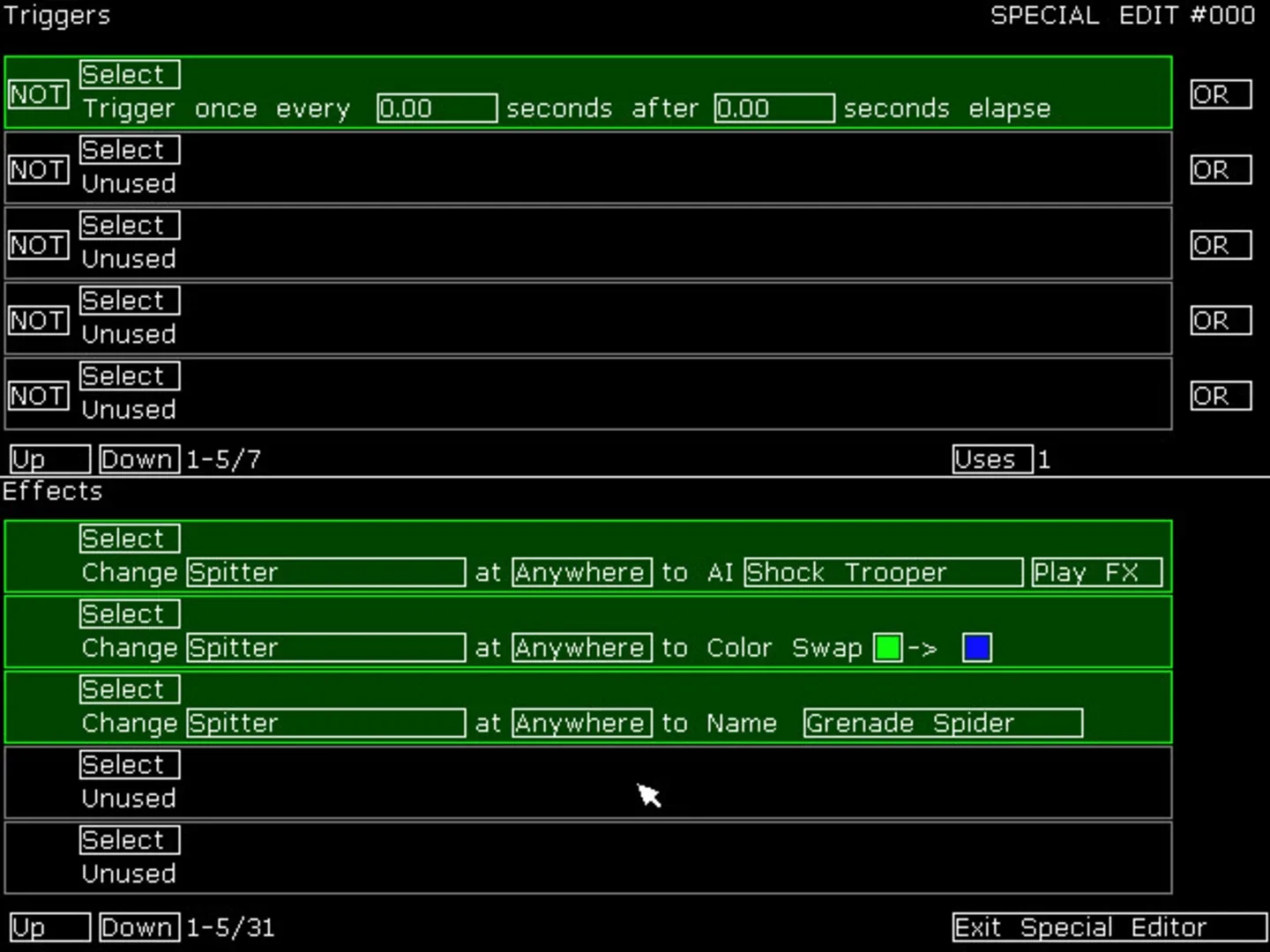The height and width of the screenshot is (952, 1270).
Task: Open Select for the first trigger
Action: pyautogui.click(x=130, y=75)
